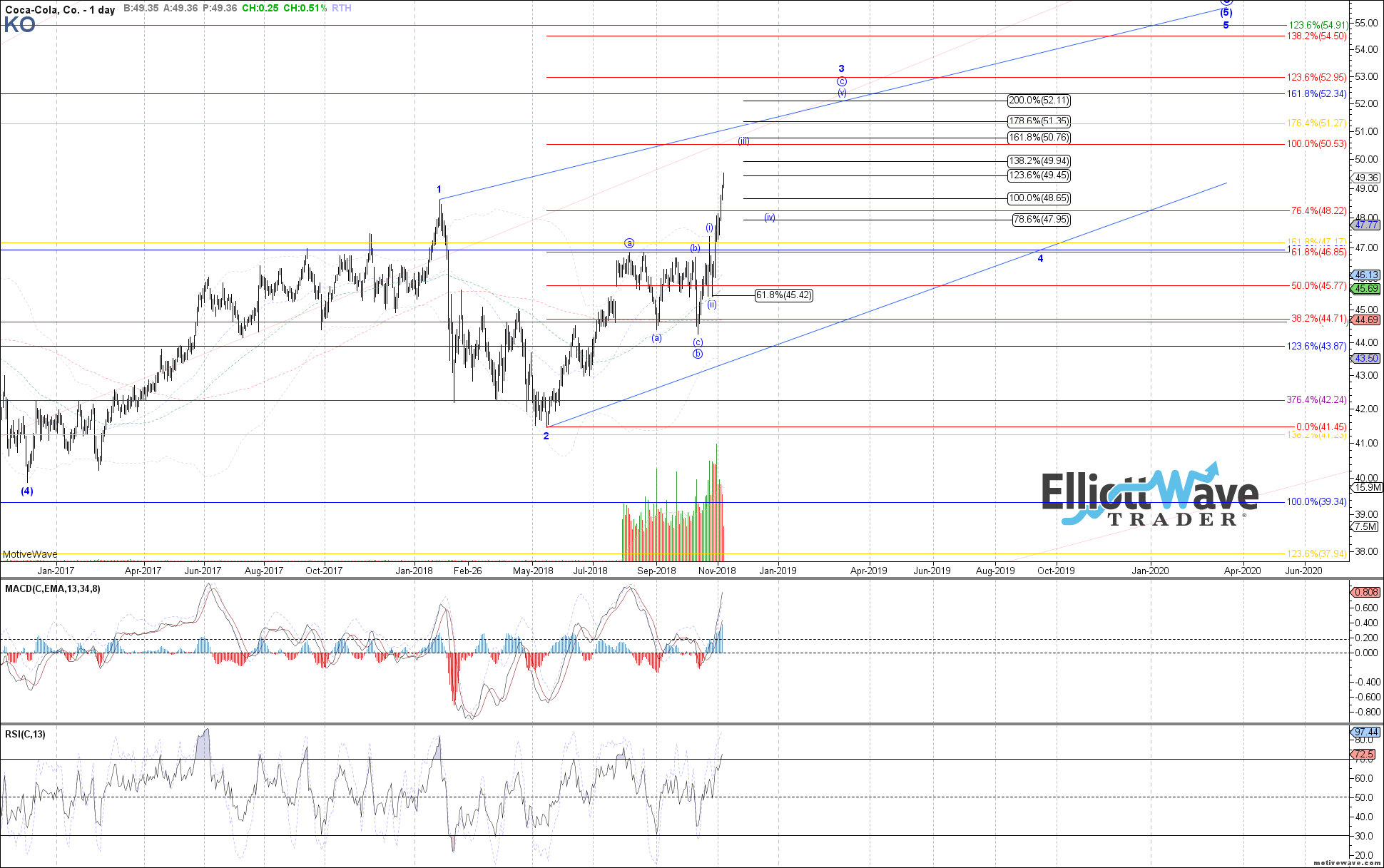Click Feb-26 on the time axis
The height and width of the screenshot is (868, 1384).
(x=468, y=571)
